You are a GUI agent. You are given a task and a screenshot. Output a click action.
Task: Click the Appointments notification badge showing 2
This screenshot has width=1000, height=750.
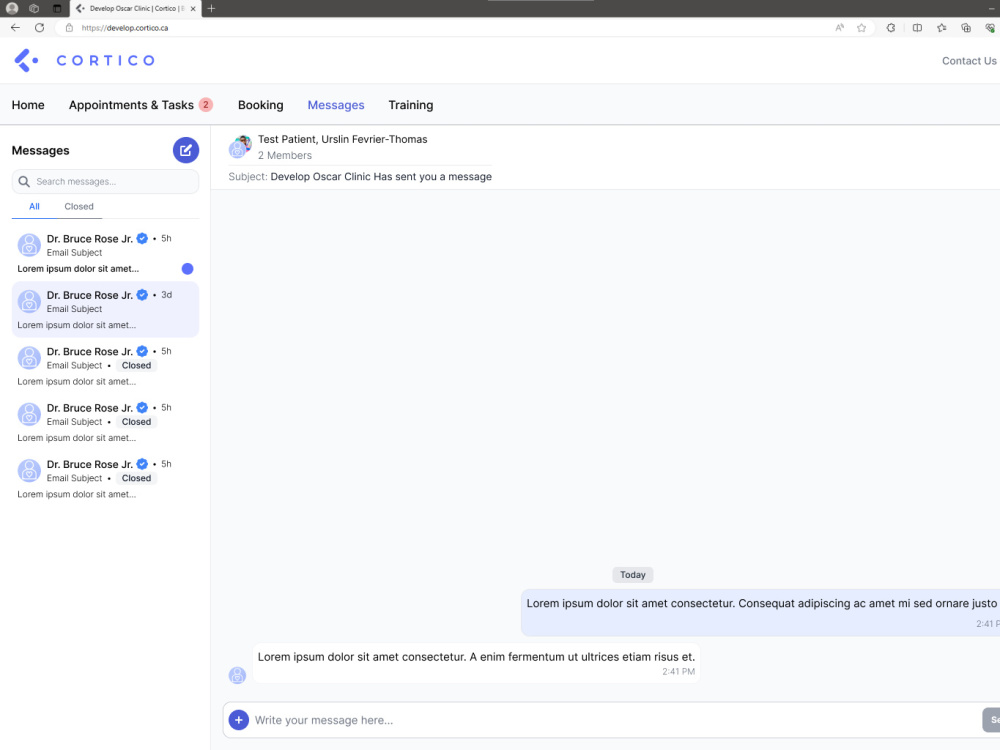coord(205,105)
